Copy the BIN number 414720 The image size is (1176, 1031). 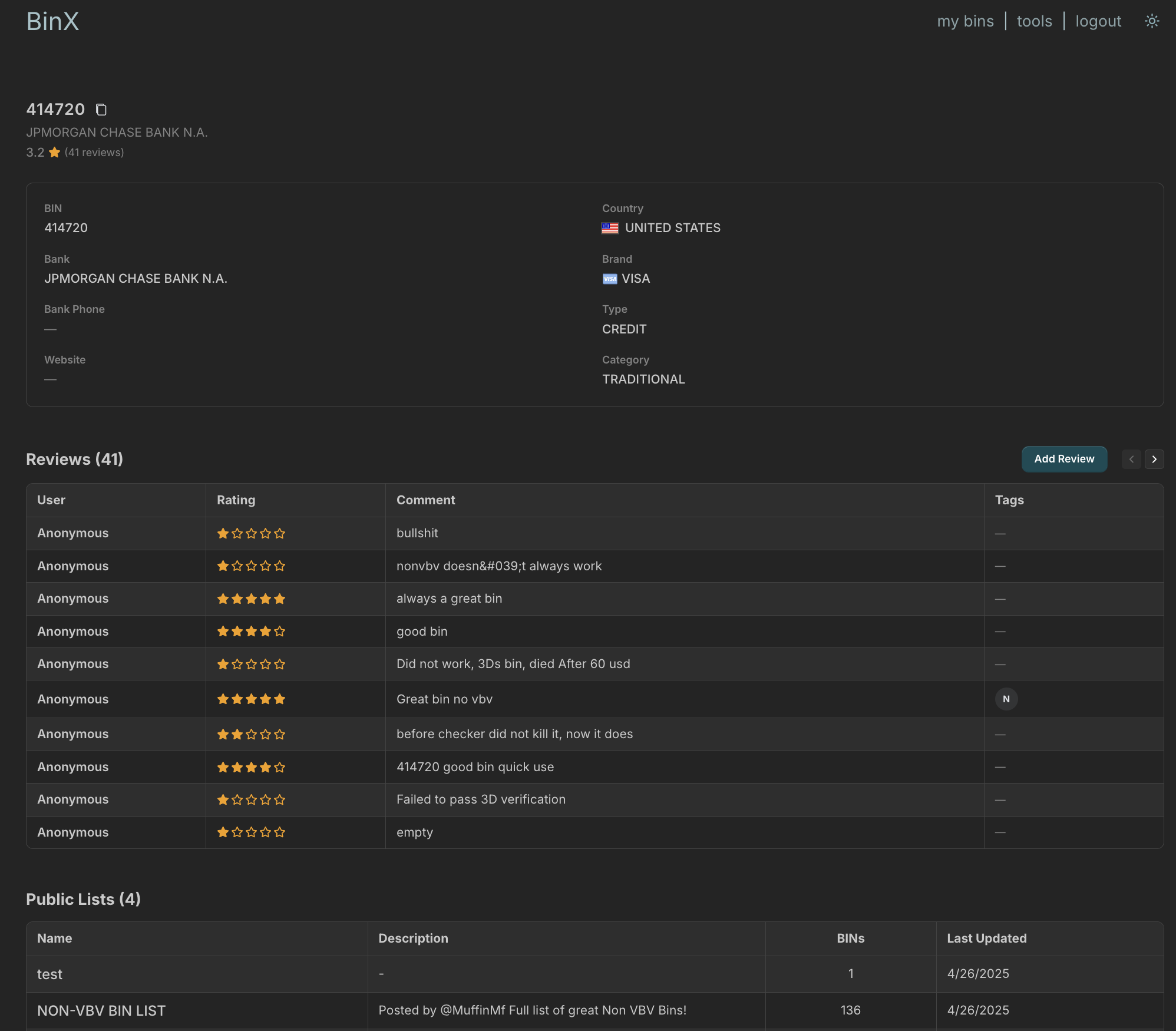101,110
